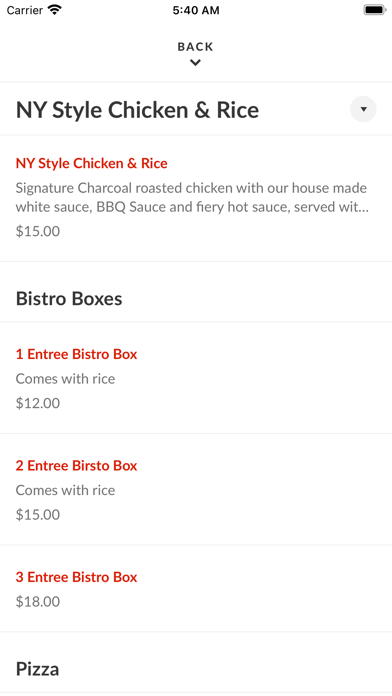Screen dimensions: 392x696
Task: Tap the Wi-Fi icon in status bar
Action: (x=55, y=10)
